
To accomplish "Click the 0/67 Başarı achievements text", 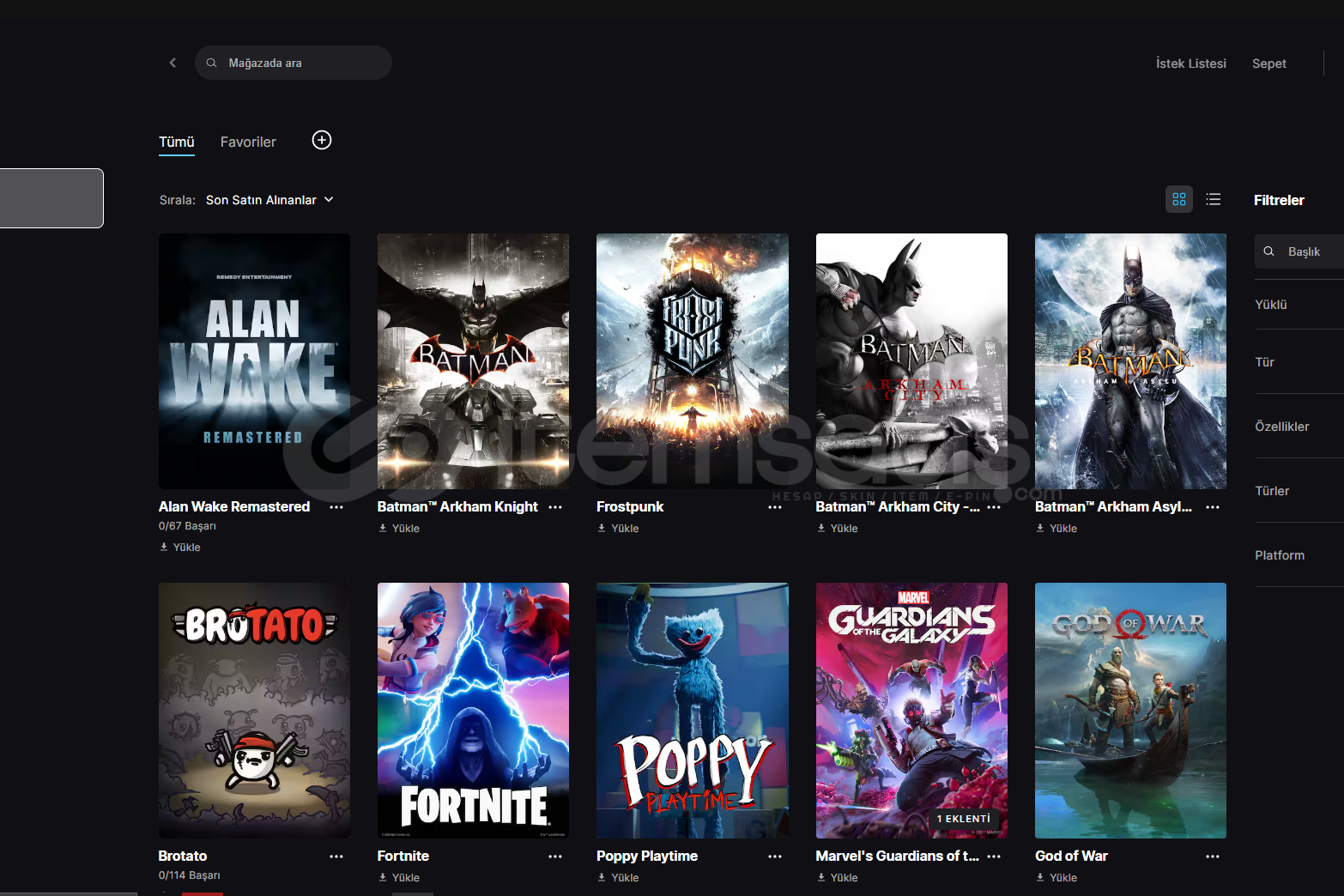I will coord(187,526).
